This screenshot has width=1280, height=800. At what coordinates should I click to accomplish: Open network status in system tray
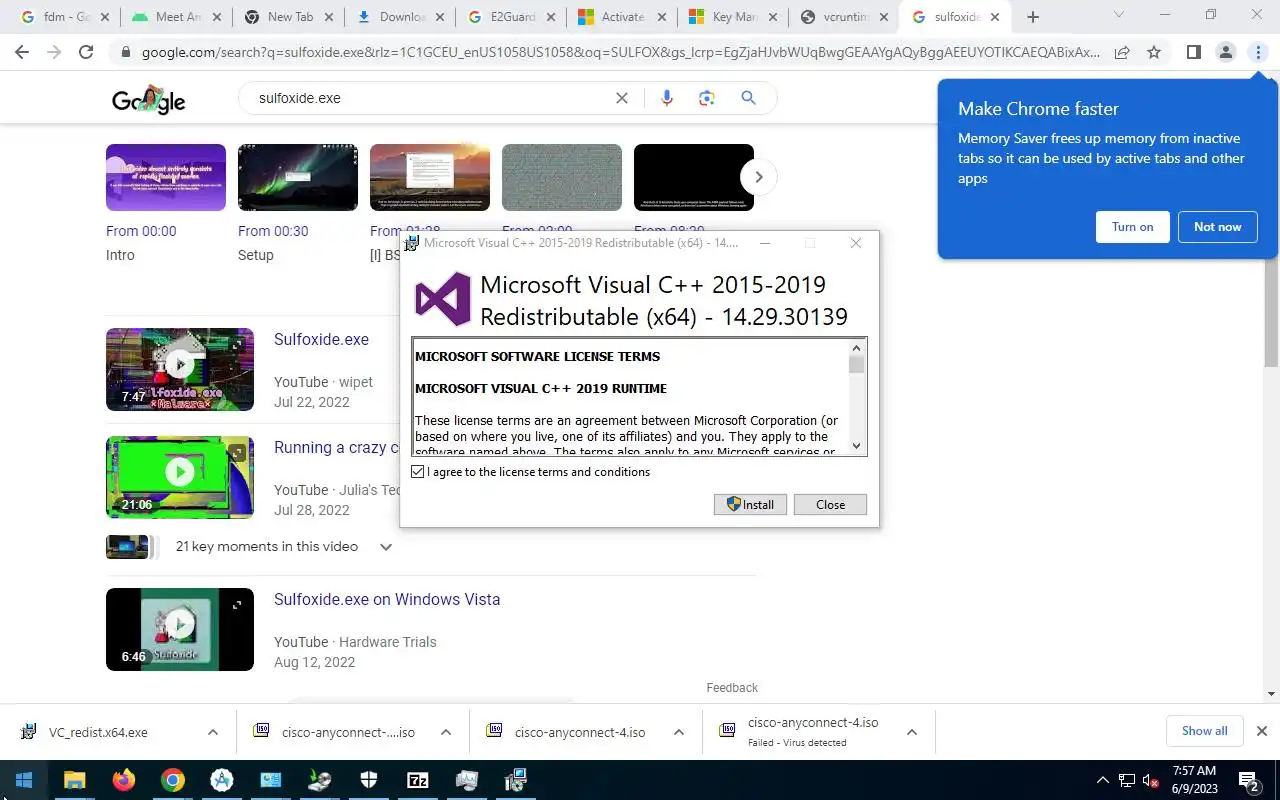1127,780
